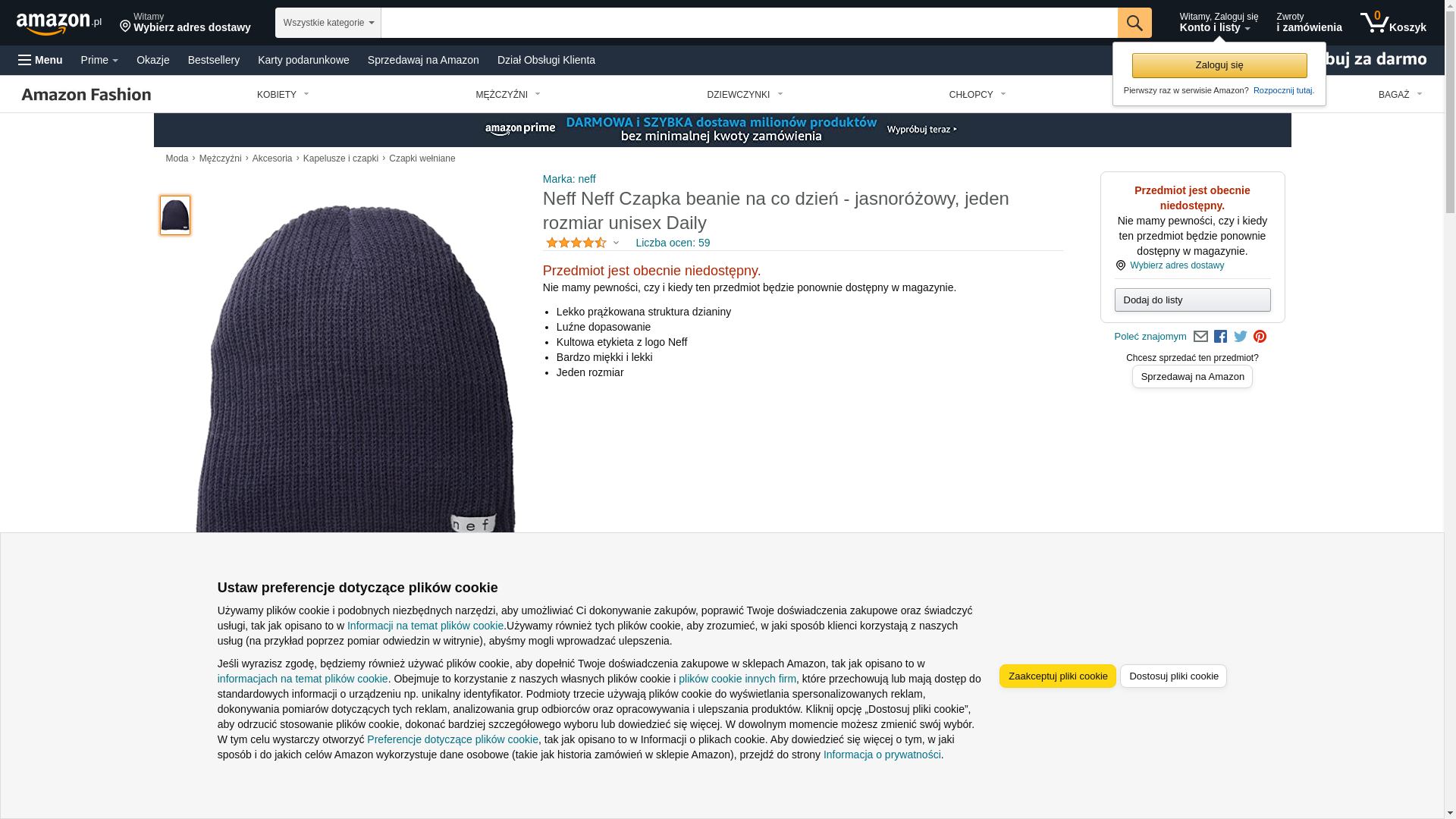Click Dostosuj pliki cookie button

(1173, 676)
